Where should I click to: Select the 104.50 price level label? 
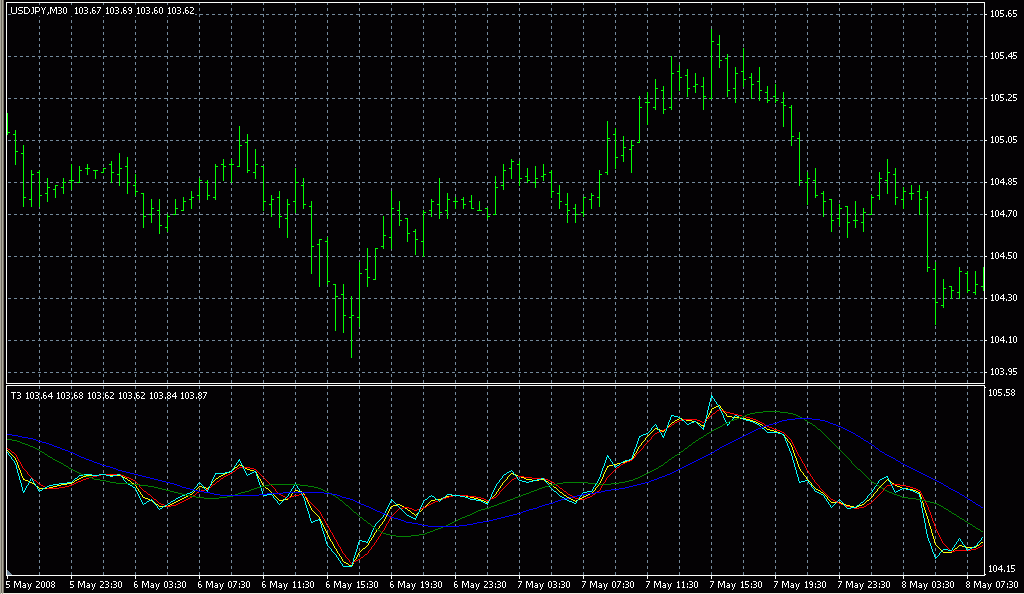(1003, 257)
